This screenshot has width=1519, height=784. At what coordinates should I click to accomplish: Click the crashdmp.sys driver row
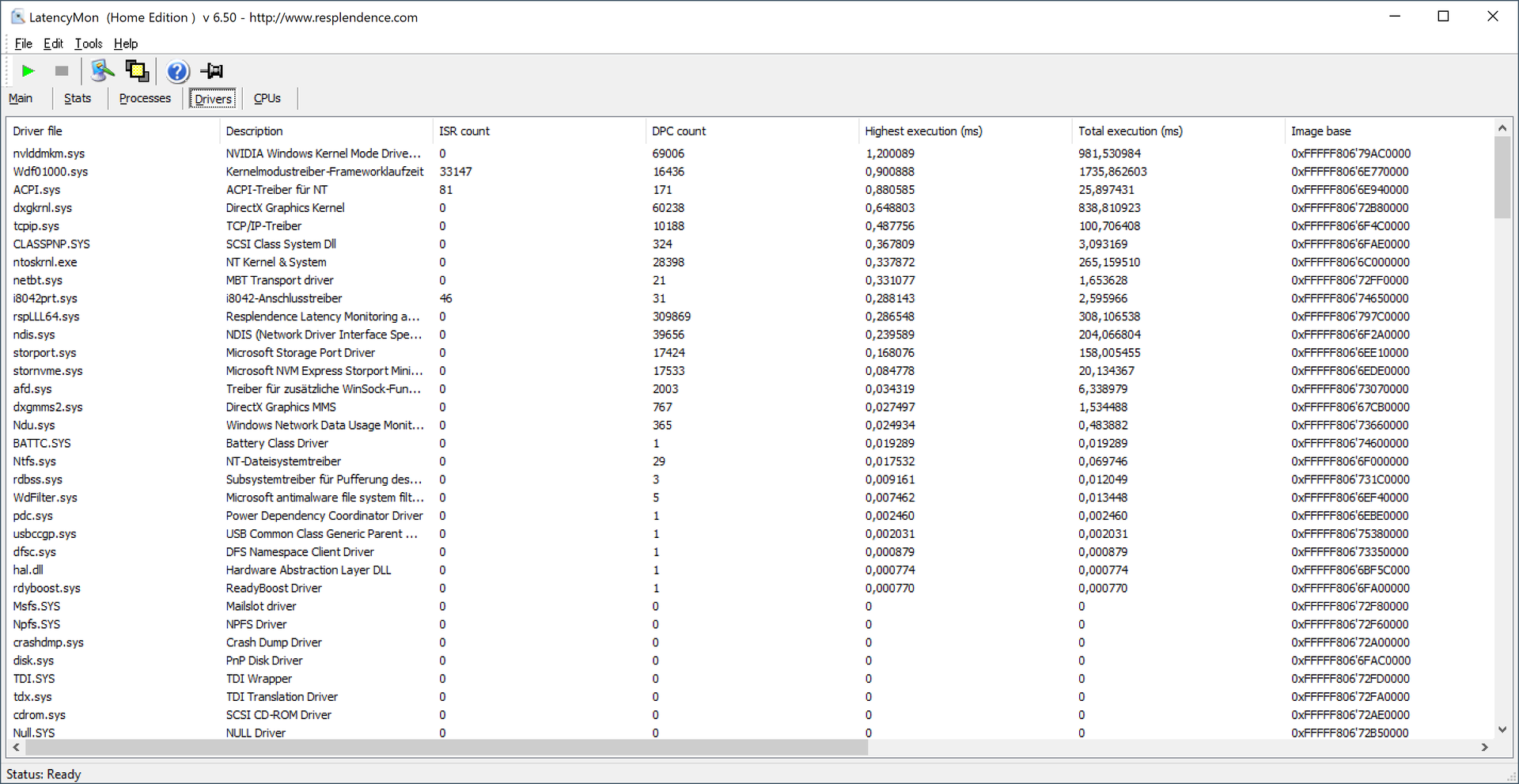(750, 643)
